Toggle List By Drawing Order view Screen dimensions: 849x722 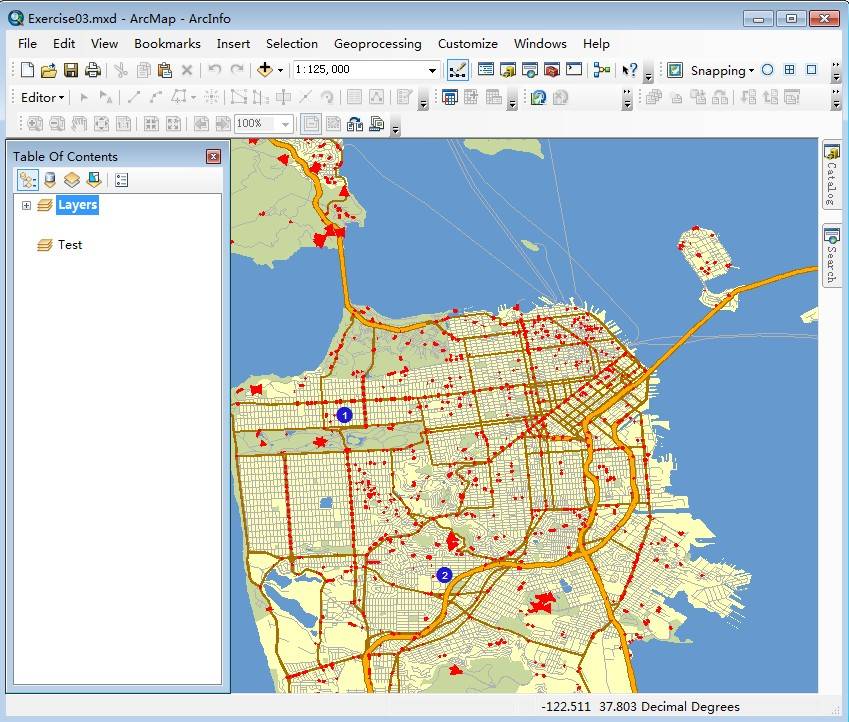point(28,180)
